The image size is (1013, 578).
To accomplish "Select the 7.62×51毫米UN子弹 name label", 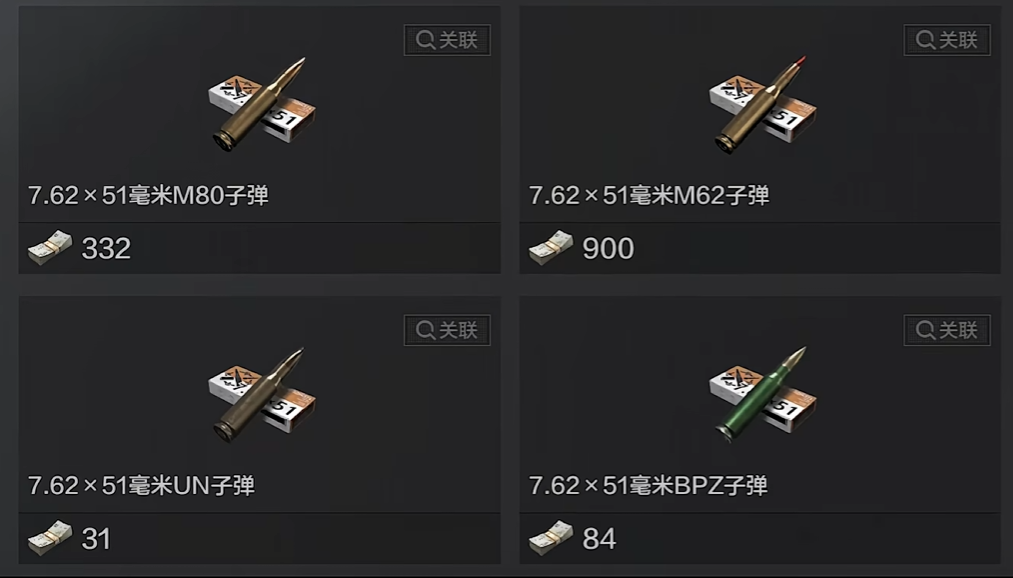I will coord(141,486).
